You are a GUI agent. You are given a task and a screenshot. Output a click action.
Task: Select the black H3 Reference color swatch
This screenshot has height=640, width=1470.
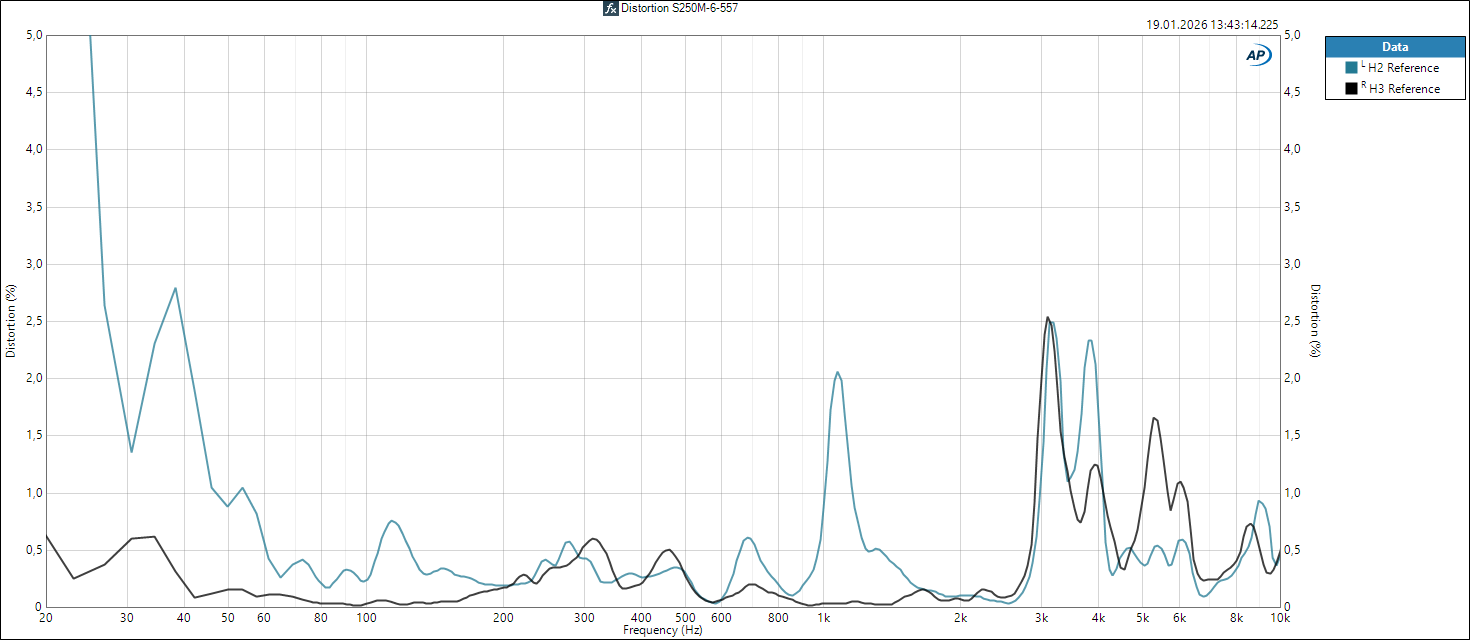coord(1351,88)
